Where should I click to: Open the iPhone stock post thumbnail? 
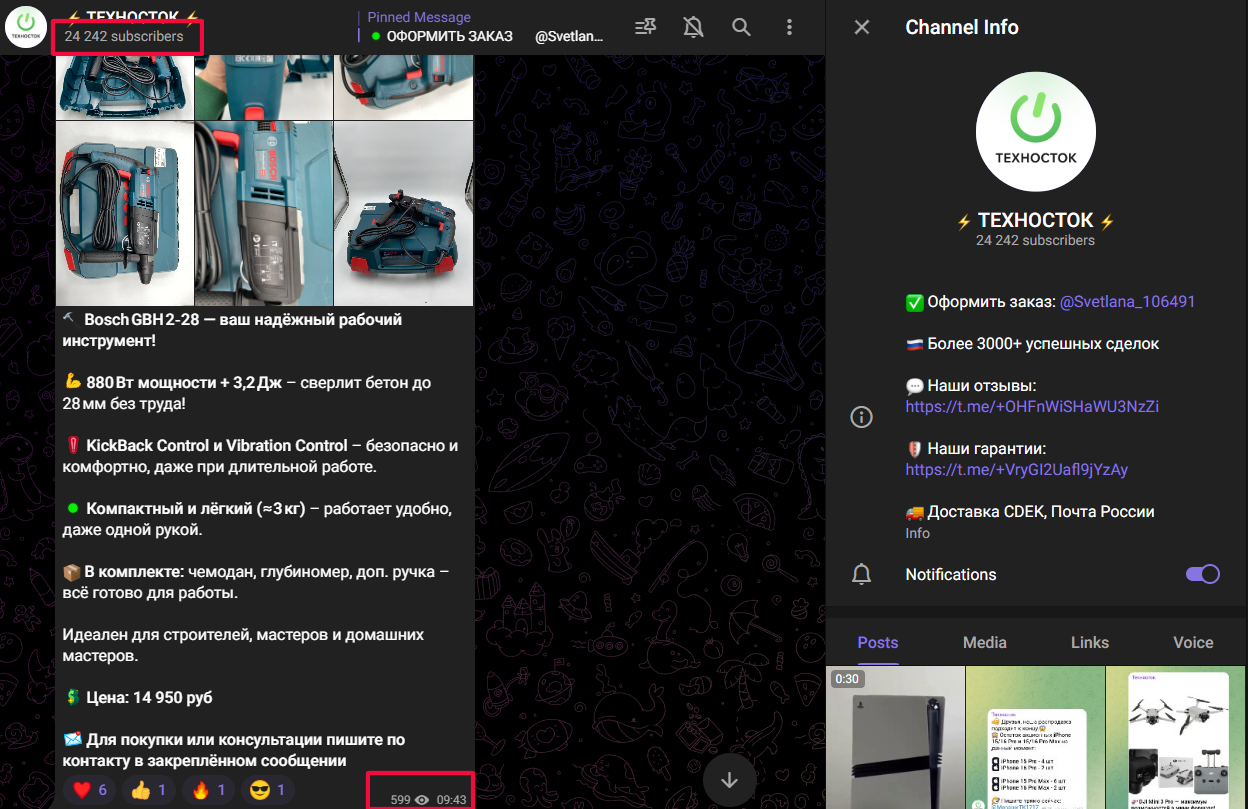pyautogui.click(x=1035, y=737)
